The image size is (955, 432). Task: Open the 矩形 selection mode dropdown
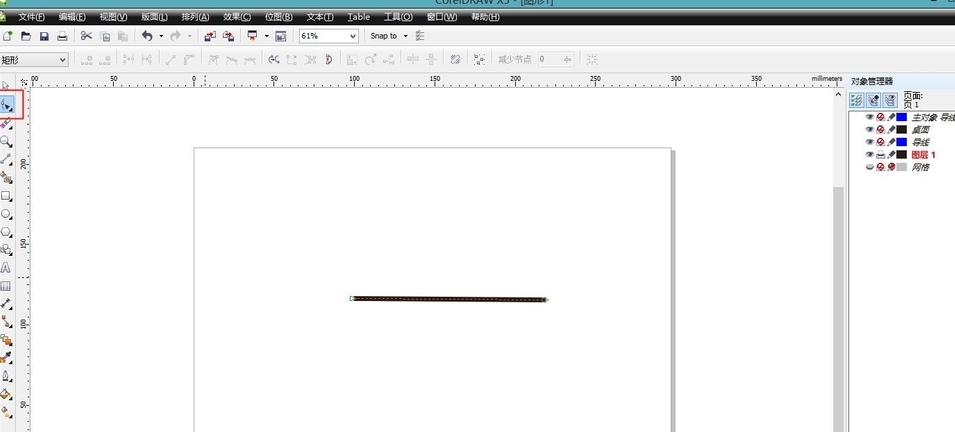click(63, 60)
